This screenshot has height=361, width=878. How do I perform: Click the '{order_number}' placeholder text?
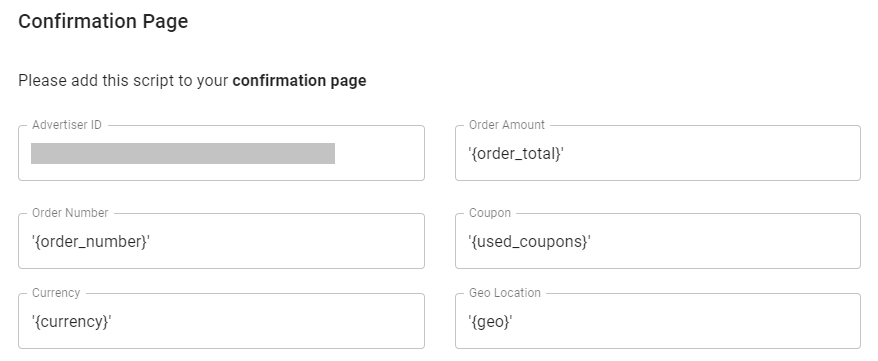(91, 242)
